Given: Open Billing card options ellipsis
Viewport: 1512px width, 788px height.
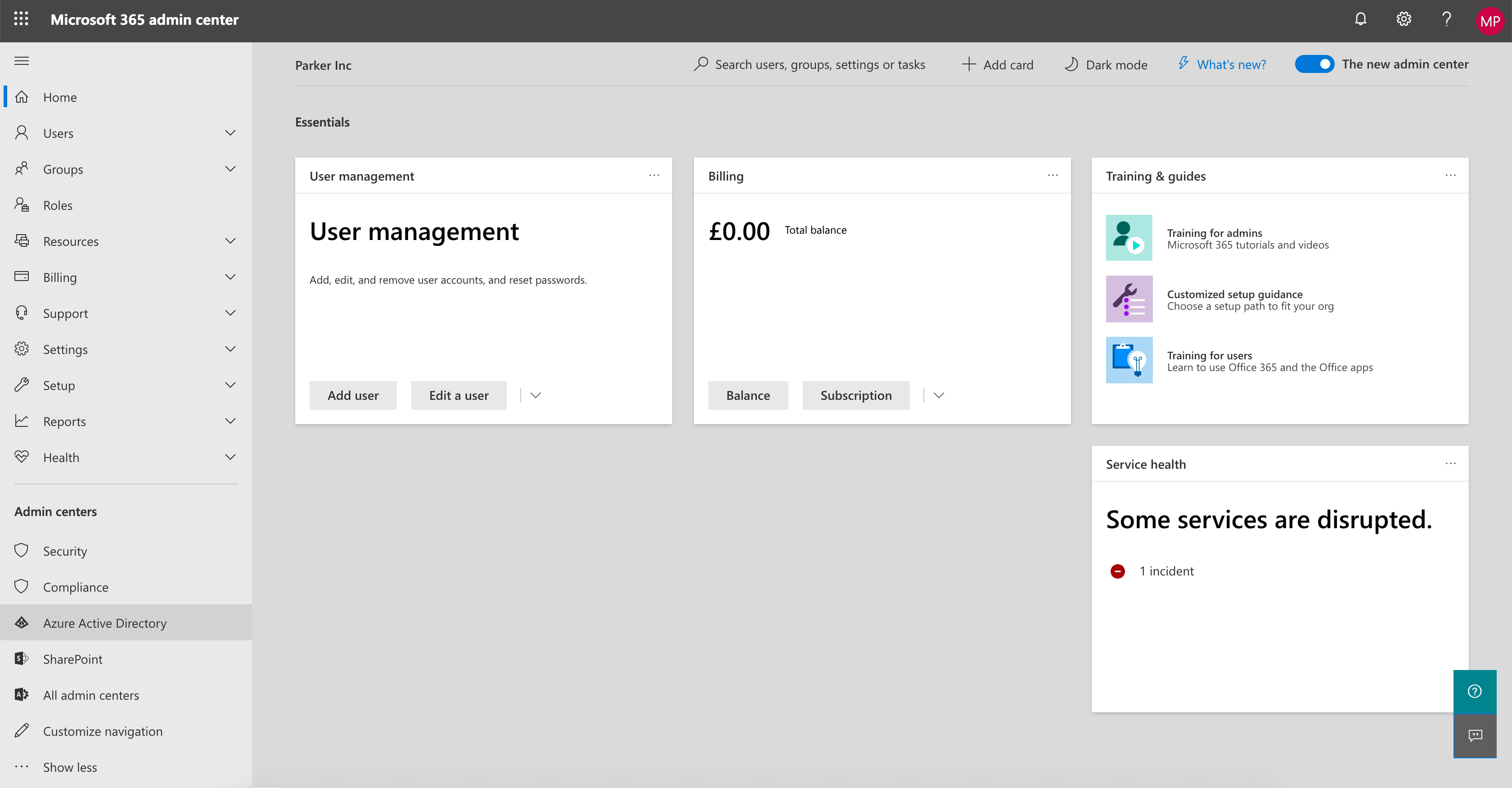Looking at the screenshot, I should 1053,176.
